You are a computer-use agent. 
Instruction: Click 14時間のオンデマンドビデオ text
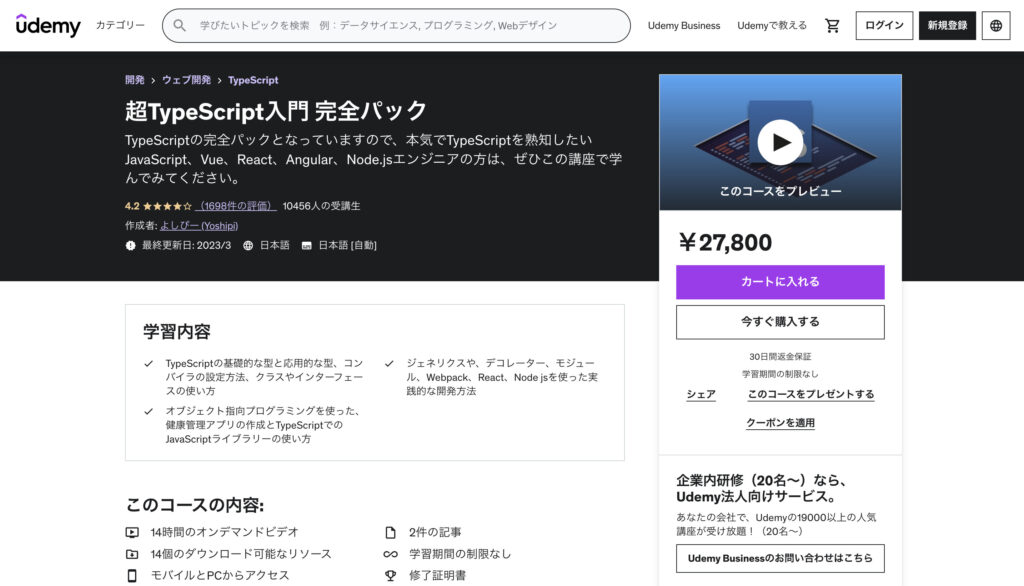[225, 532]
